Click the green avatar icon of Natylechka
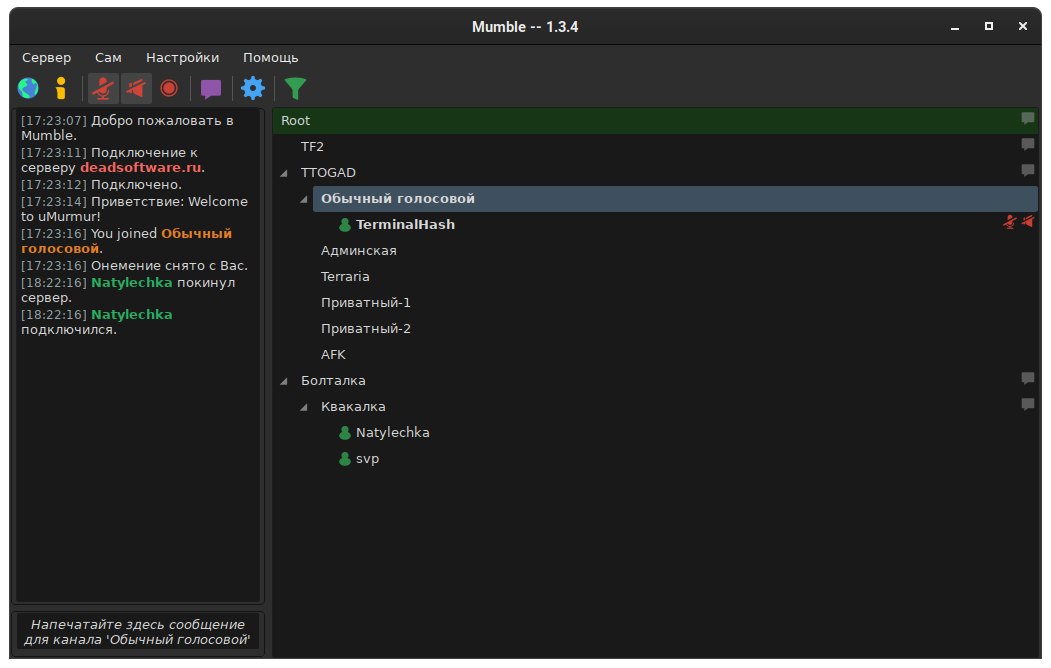The width and height of the screenshot is (1051, 668). 345,433
